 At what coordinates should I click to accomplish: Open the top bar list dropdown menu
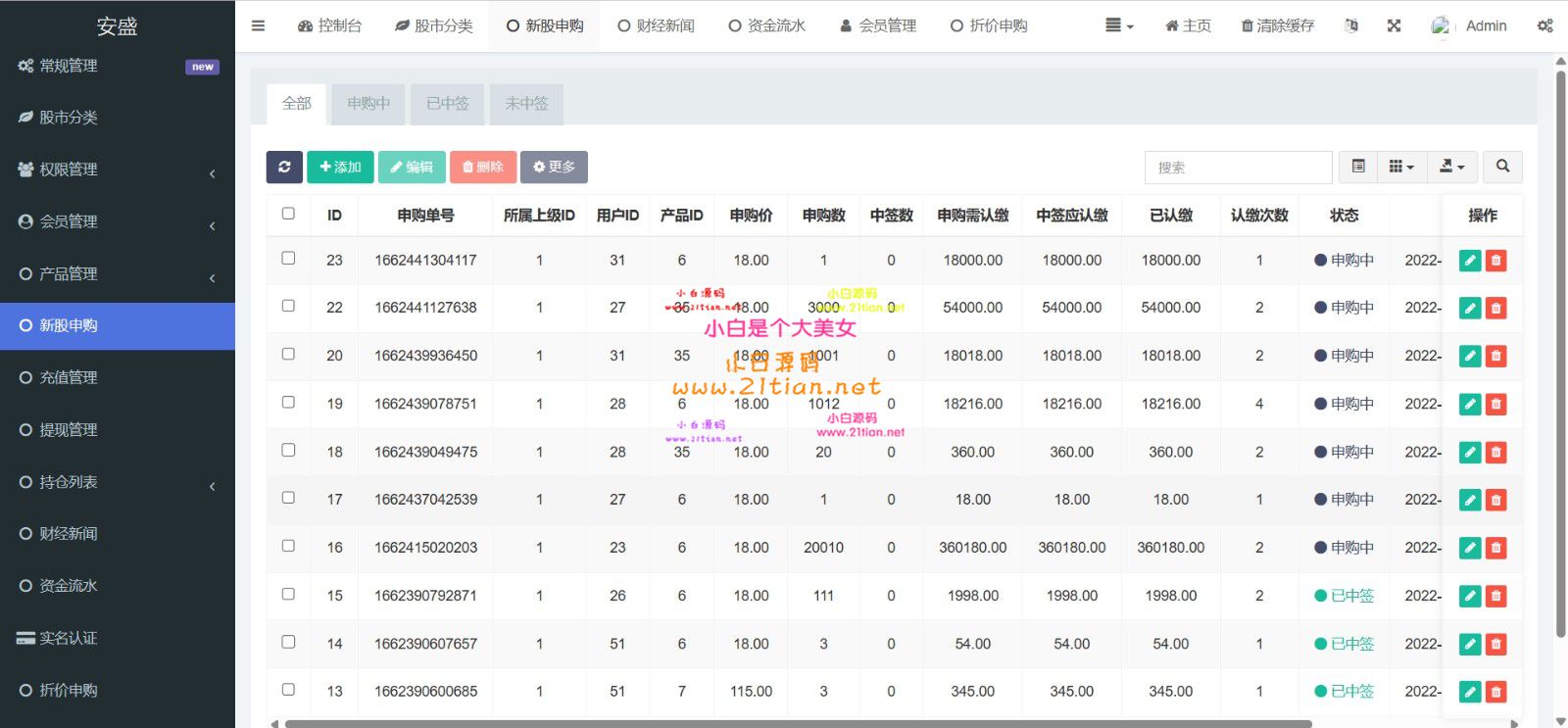tap(1119, 25)
